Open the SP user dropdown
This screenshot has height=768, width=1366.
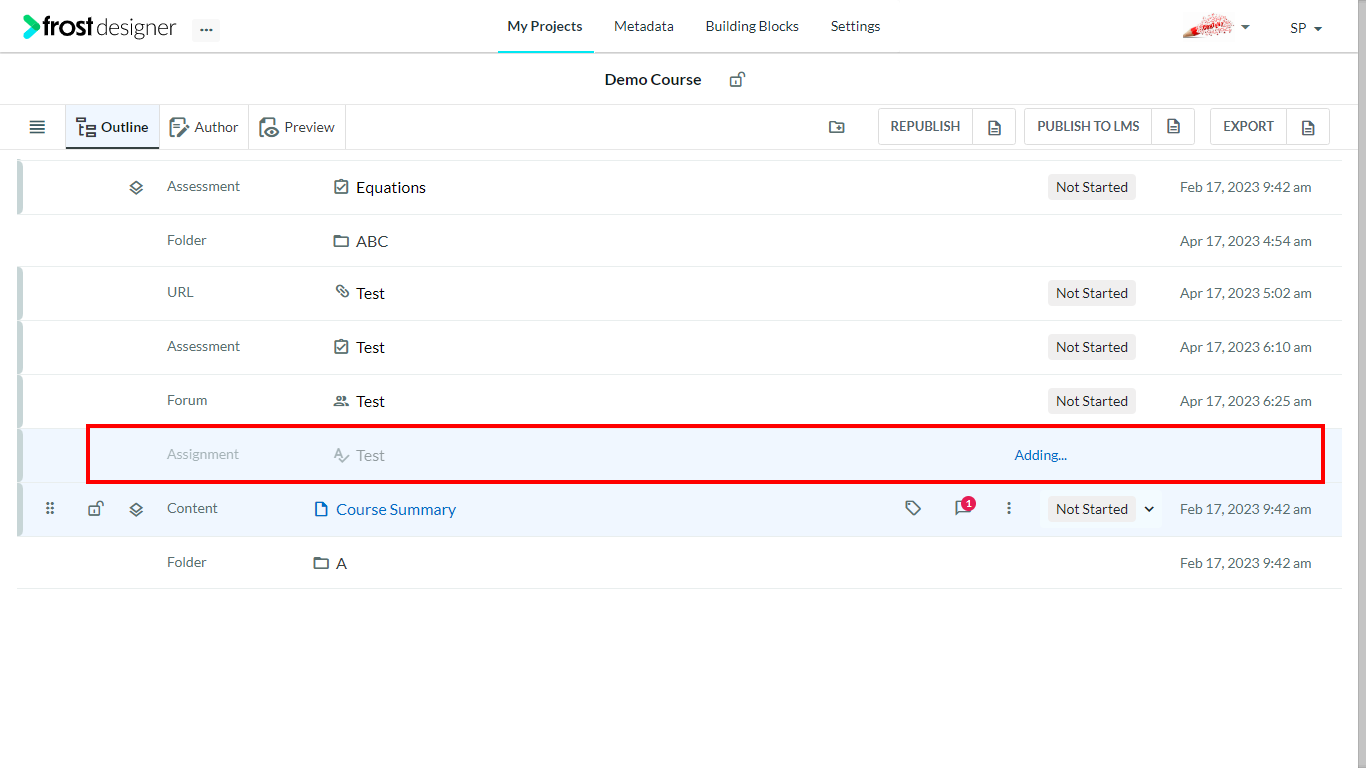pyautogui.click(x=1306, y=28)
